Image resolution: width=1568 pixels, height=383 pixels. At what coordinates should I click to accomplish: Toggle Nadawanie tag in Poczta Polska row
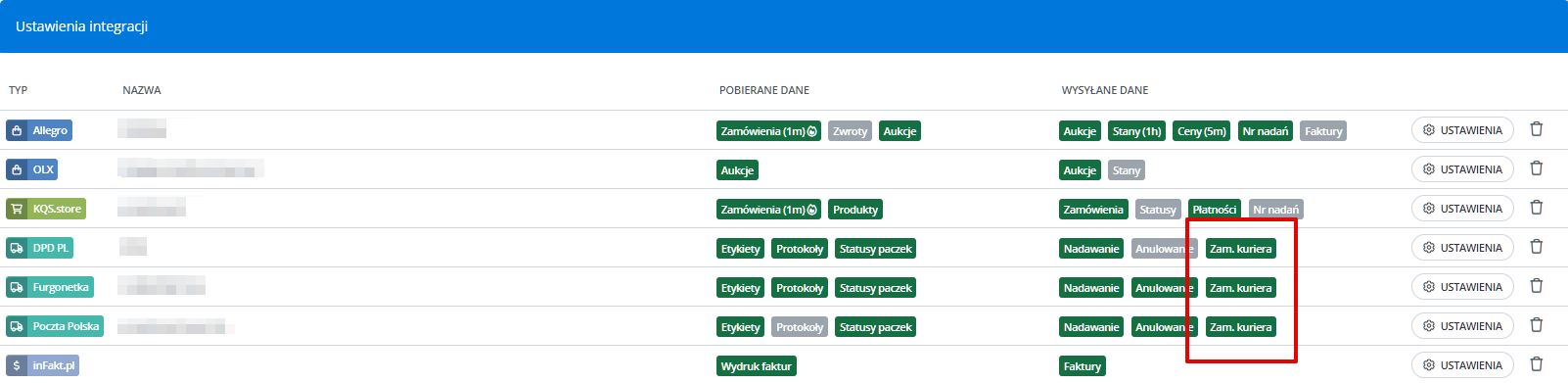coord(1091,327)
